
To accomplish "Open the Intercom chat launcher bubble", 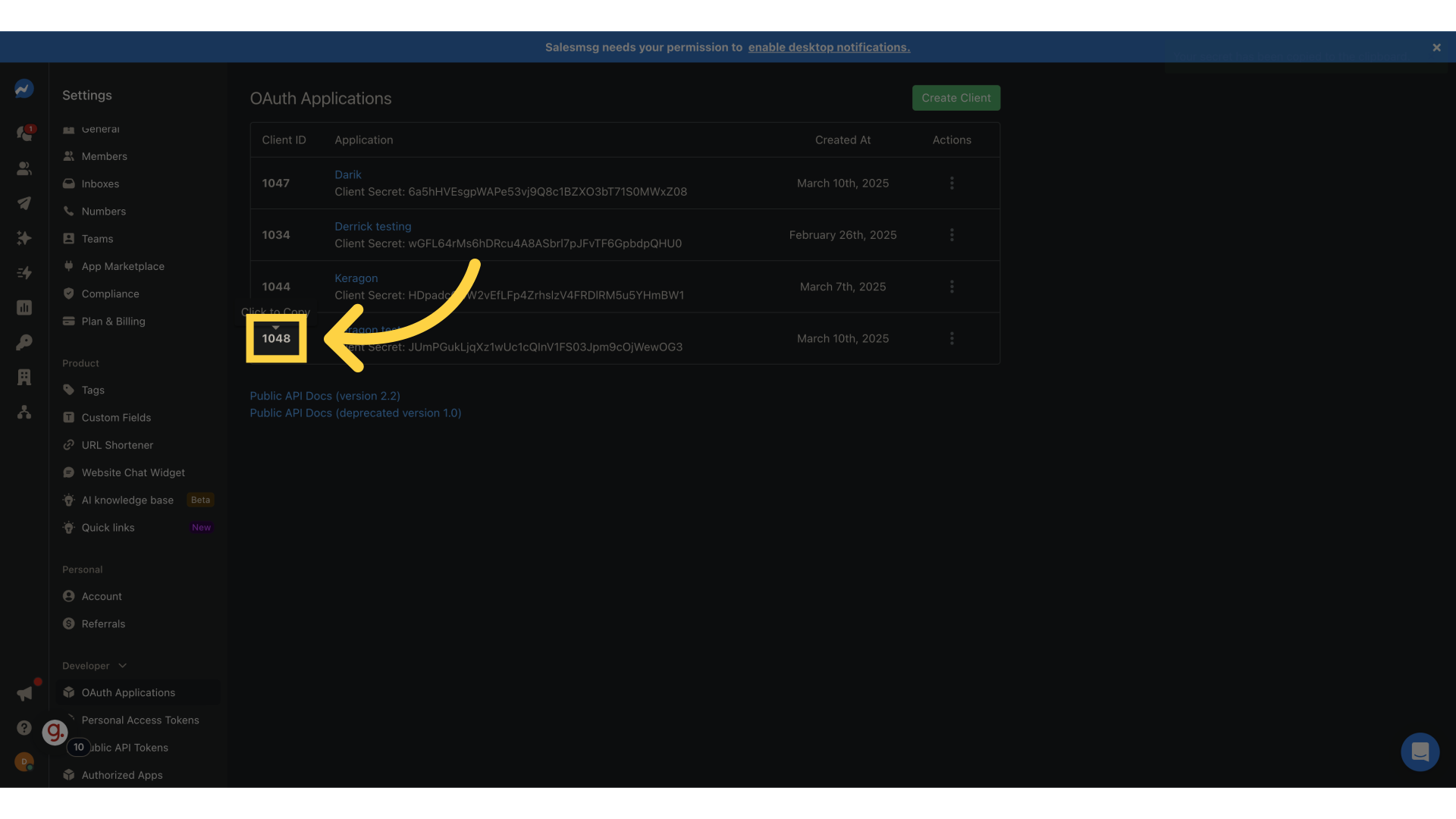I will pyautogui.click(x=1420, y=752).
